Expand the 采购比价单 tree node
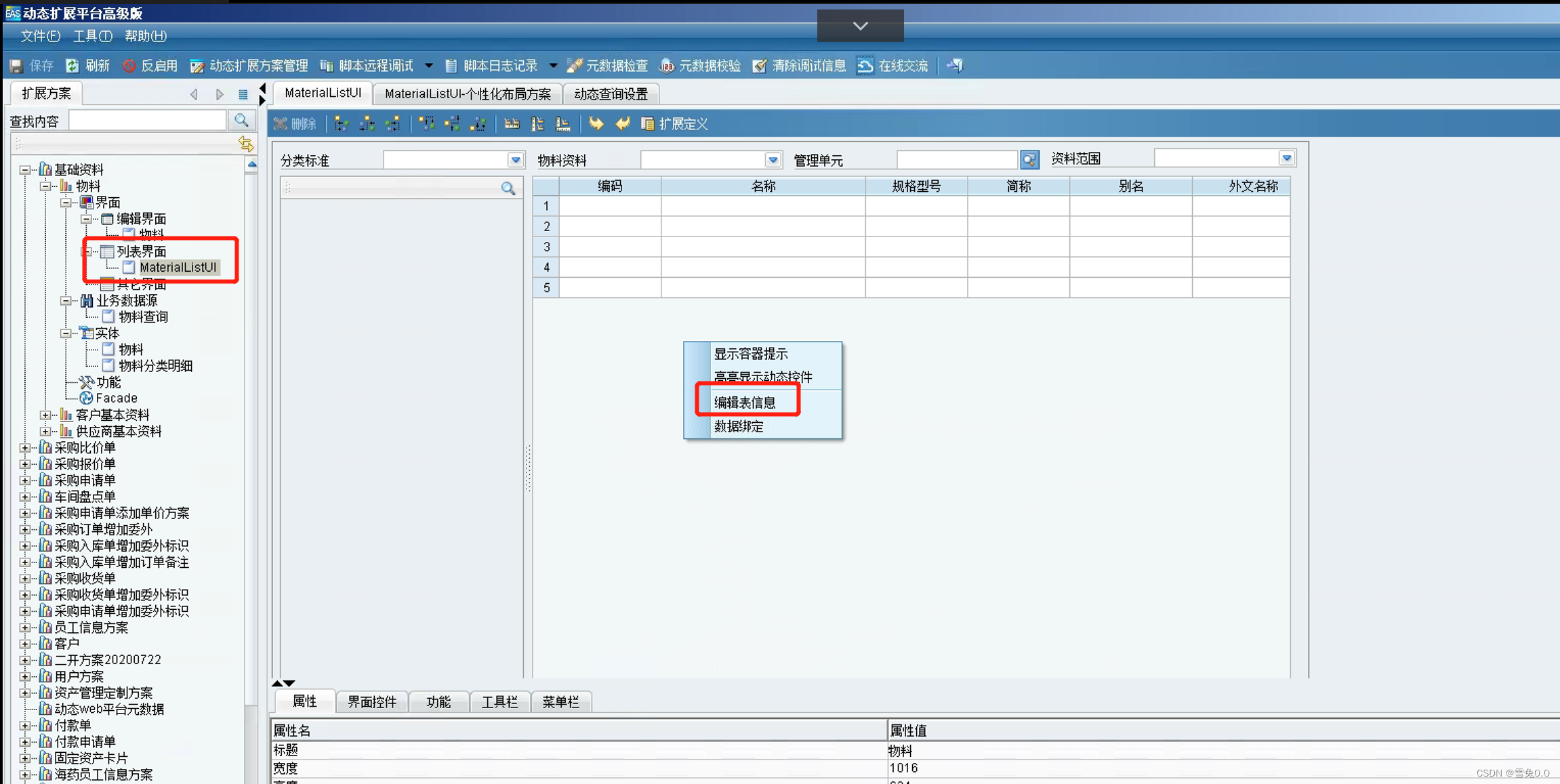The width and height of the screenshot is (1560, 784). point(25,447)
